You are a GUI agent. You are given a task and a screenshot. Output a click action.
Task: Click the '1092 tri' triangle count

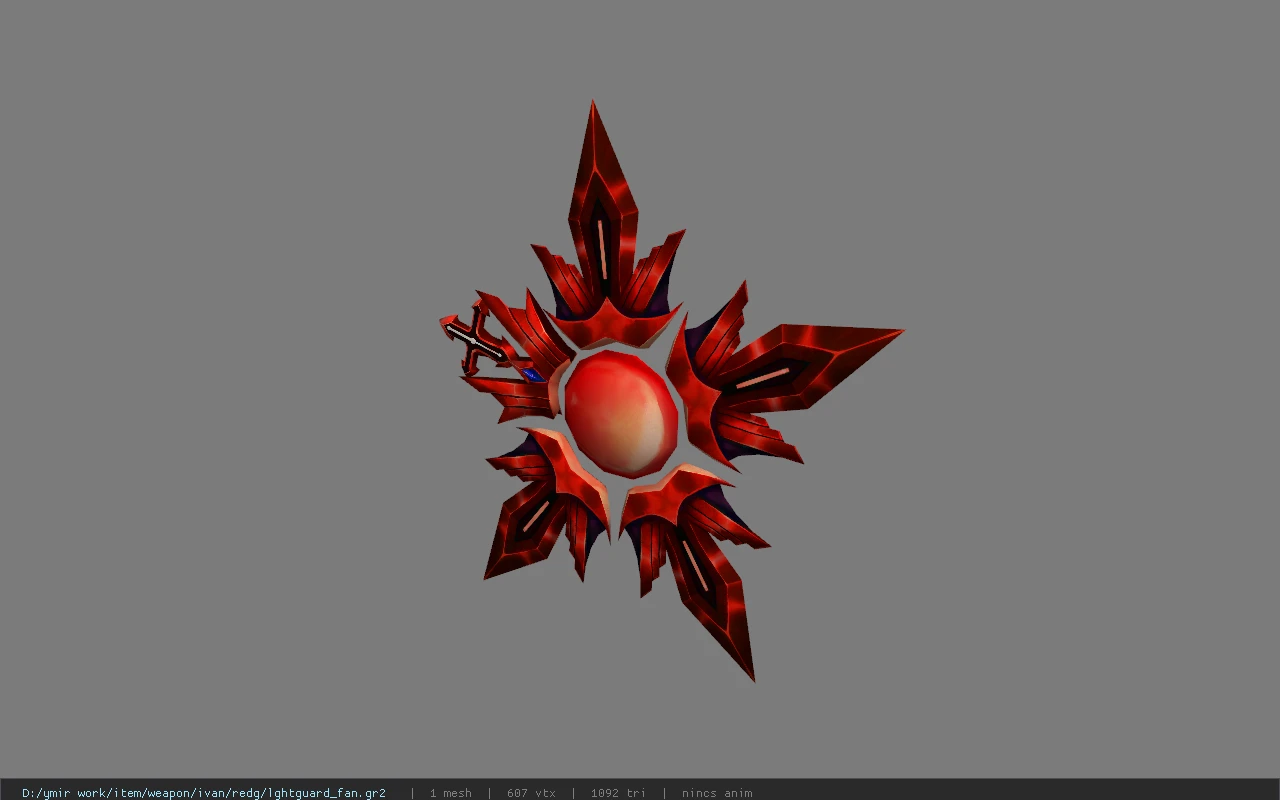coord(618,793)
